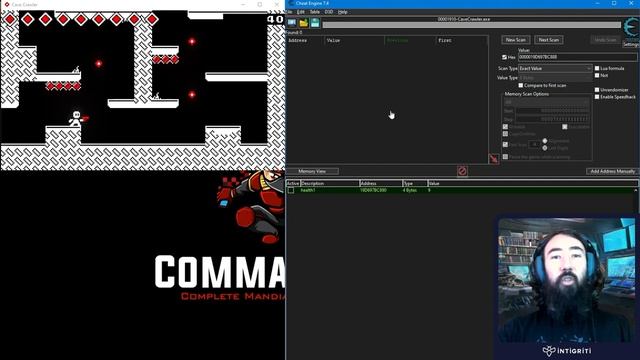Open Settings below Cheat Engine logo
640x360 pixels.
tap(631, 44)
